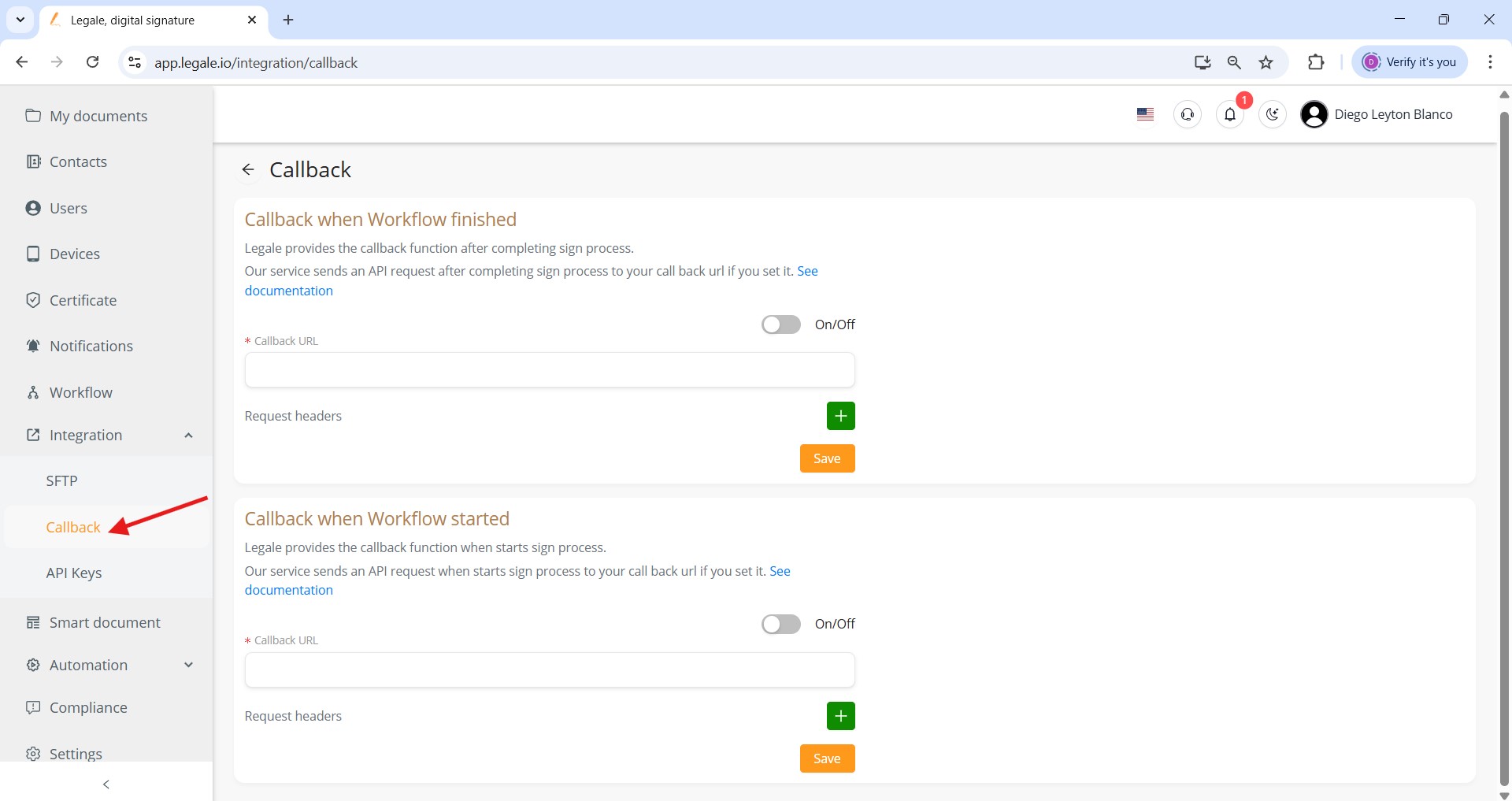Open support headset icon

coord(1188,114)
